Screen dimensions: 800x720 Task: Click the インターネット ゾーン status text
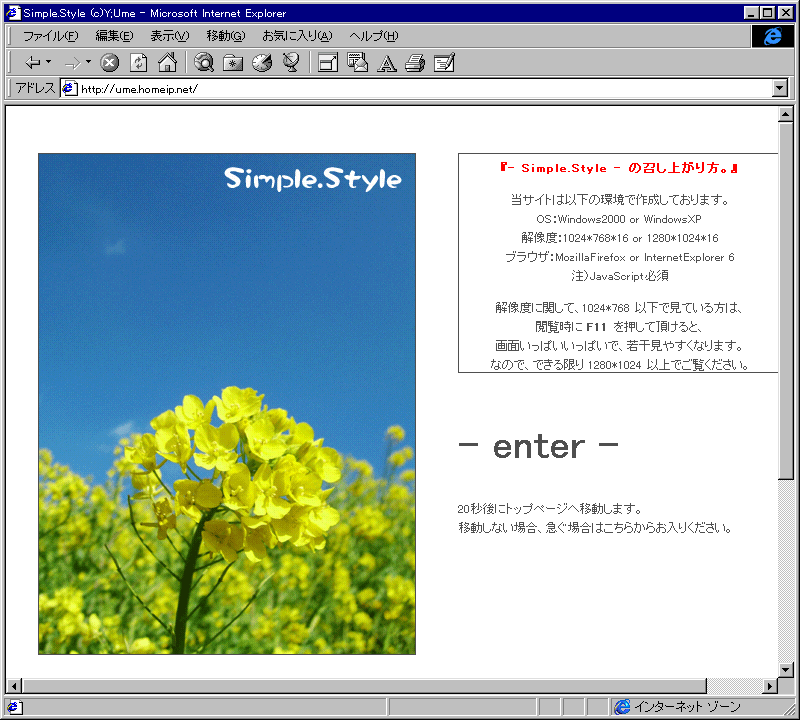687,707
